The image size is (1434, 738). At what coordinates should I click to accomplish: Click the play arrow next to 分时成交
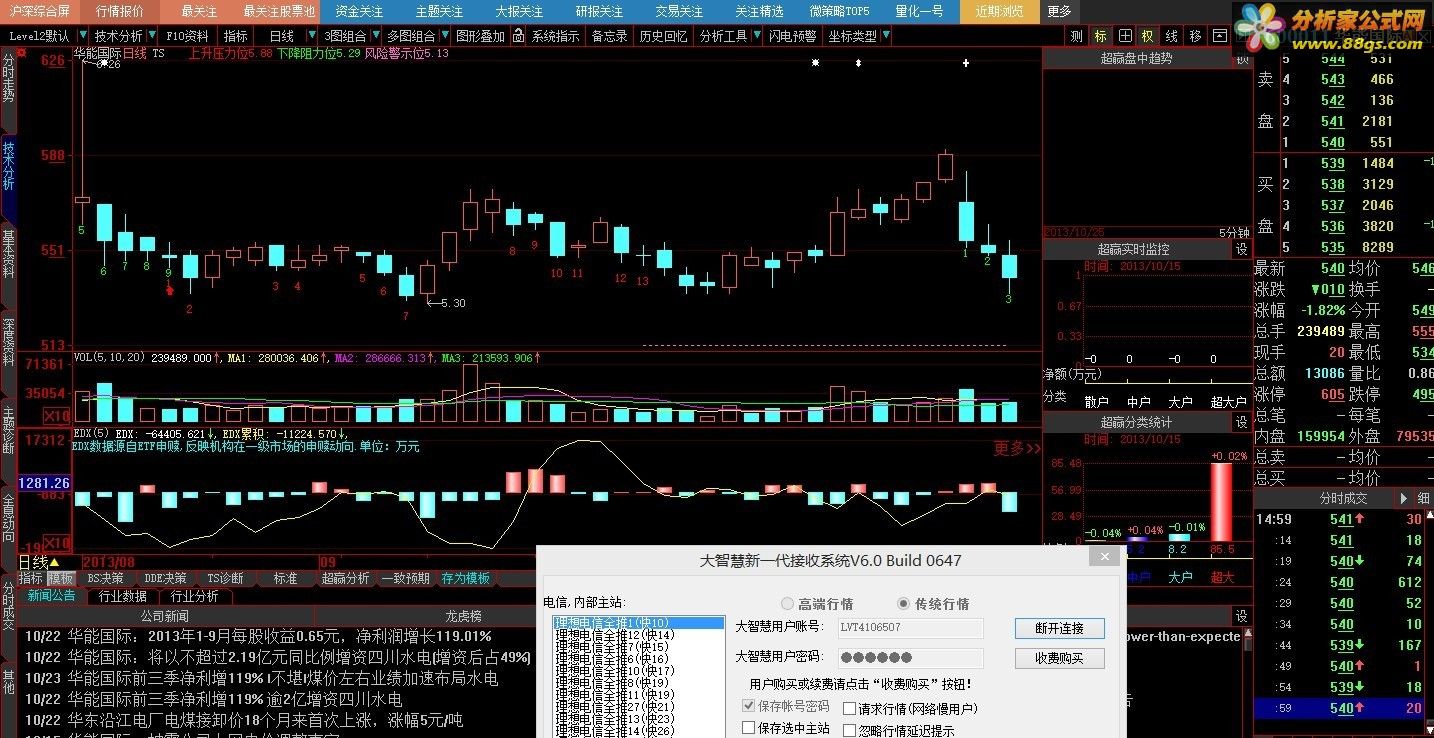pos(1404,498)
